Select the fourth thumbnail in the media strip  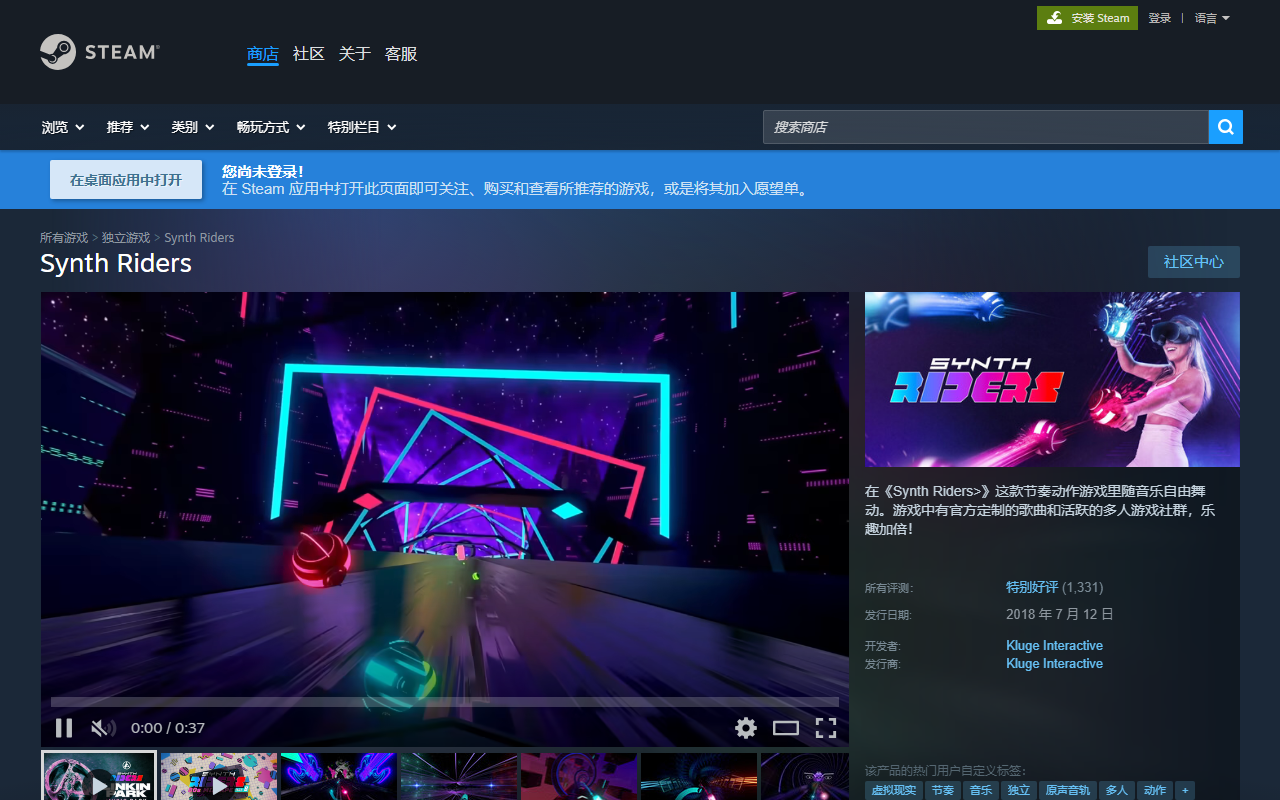(459, 777)
